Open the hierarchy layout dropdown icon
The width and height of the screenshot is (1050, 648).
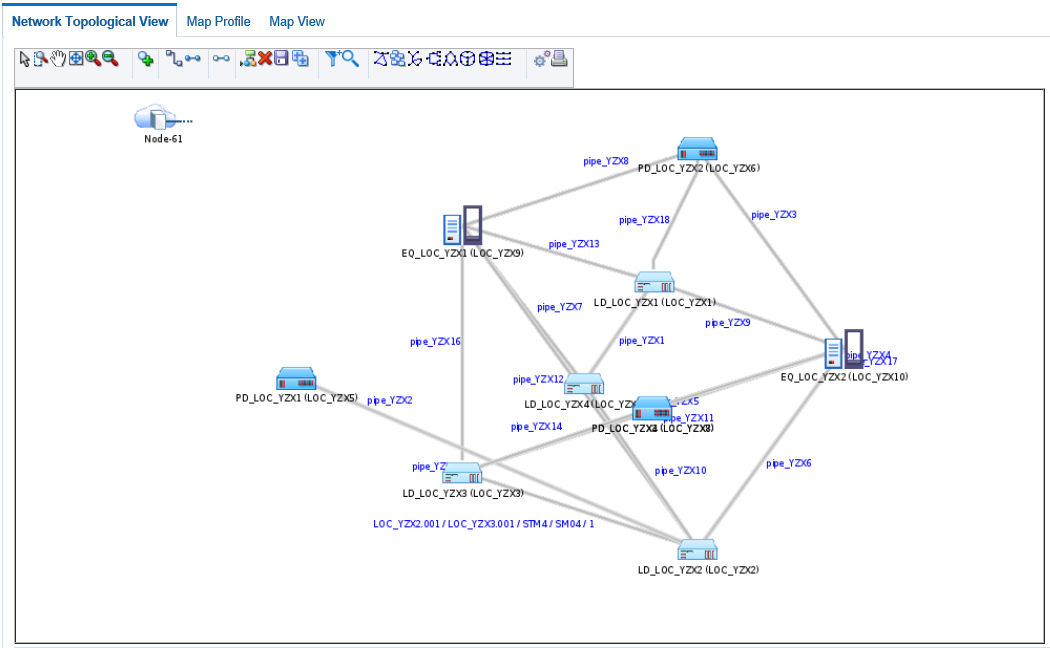pos(248,59)
